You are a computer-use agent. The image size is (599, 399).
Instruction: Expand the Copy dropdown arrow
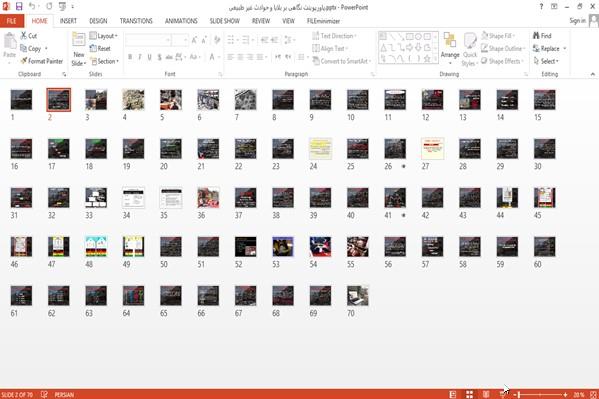click(x=46, y=49)
